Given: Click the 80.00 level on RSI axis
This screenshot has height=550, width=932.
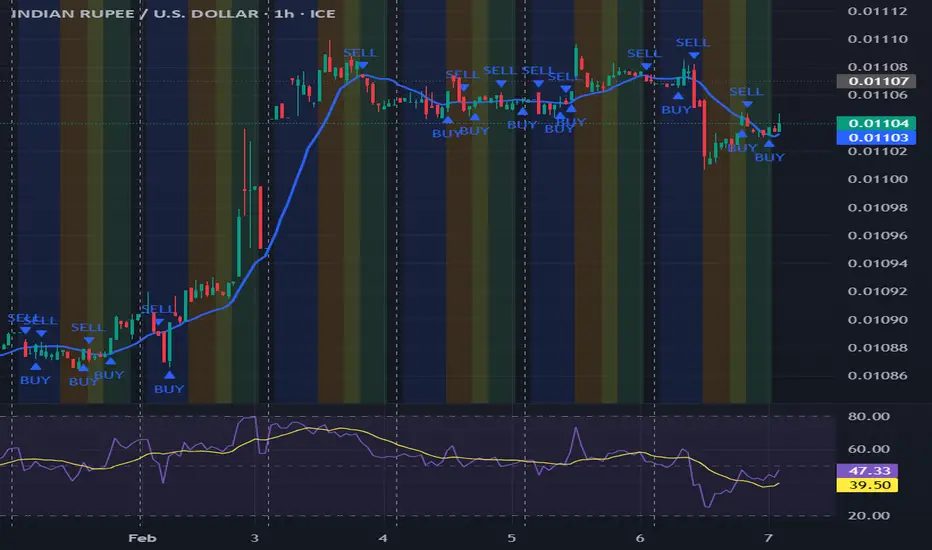Looking at the screenshot, I should pos(866,416).
